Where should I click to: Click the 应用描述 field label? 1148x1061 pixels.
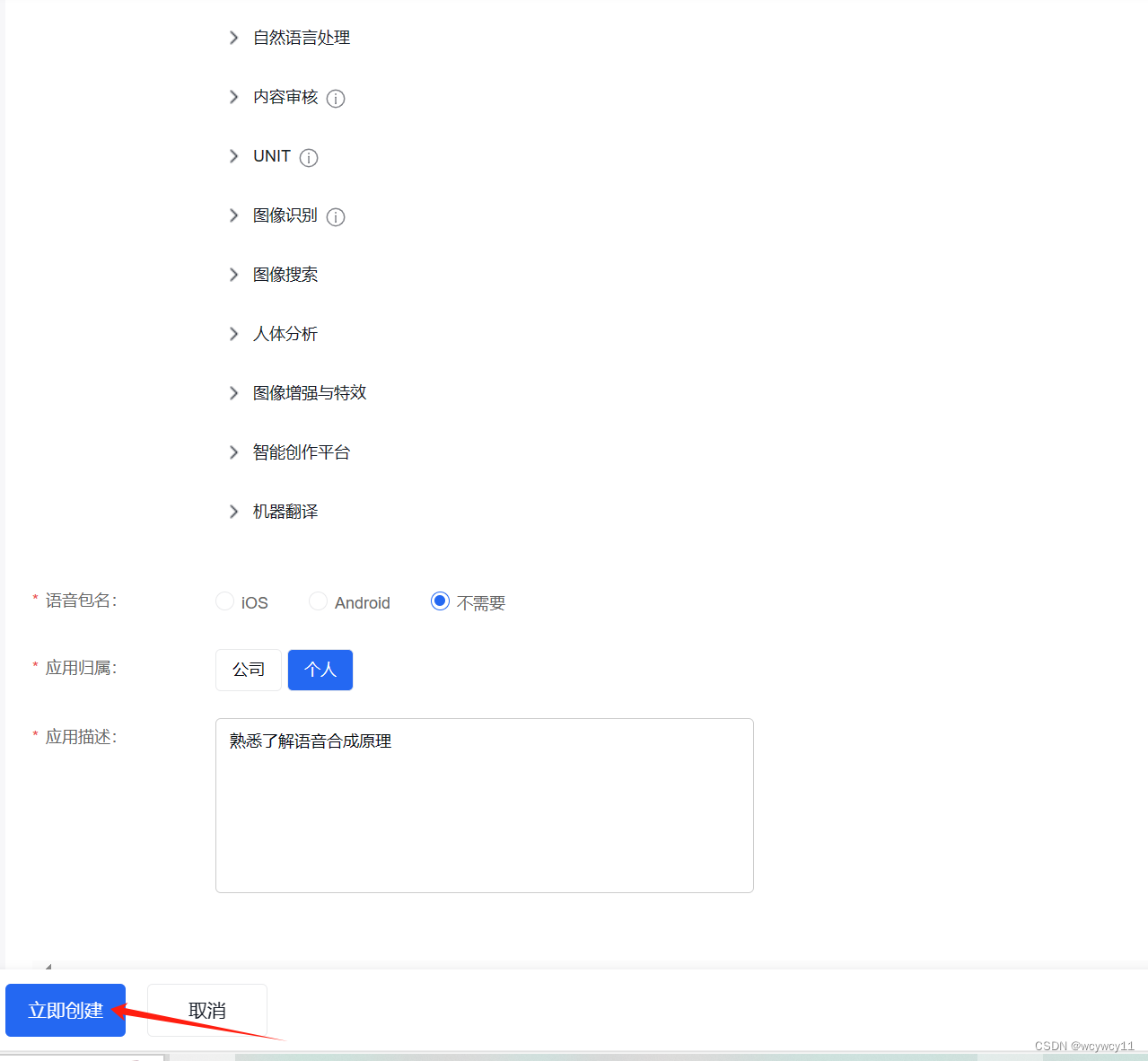tap(81, 737)
